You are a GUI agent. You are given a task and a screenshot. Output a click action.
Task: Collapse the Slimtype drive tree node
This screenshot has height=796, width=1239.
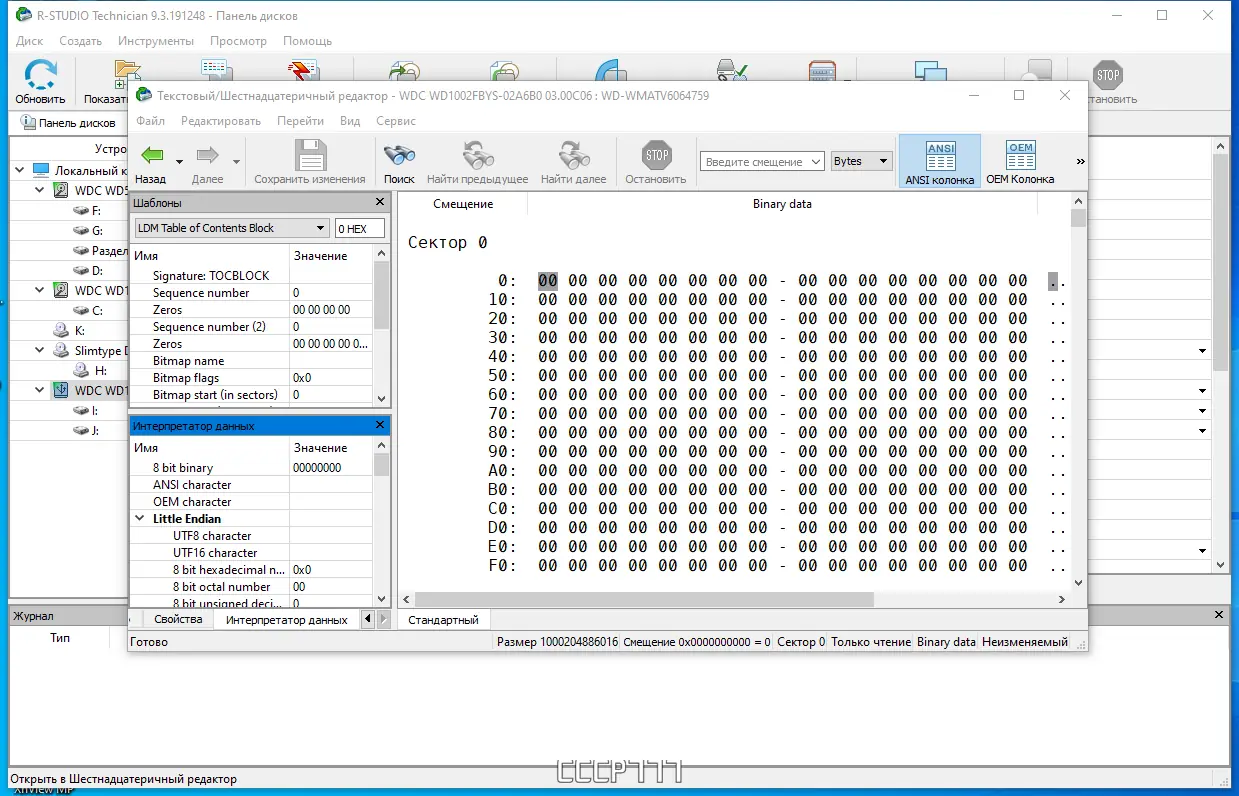point(40,350)
